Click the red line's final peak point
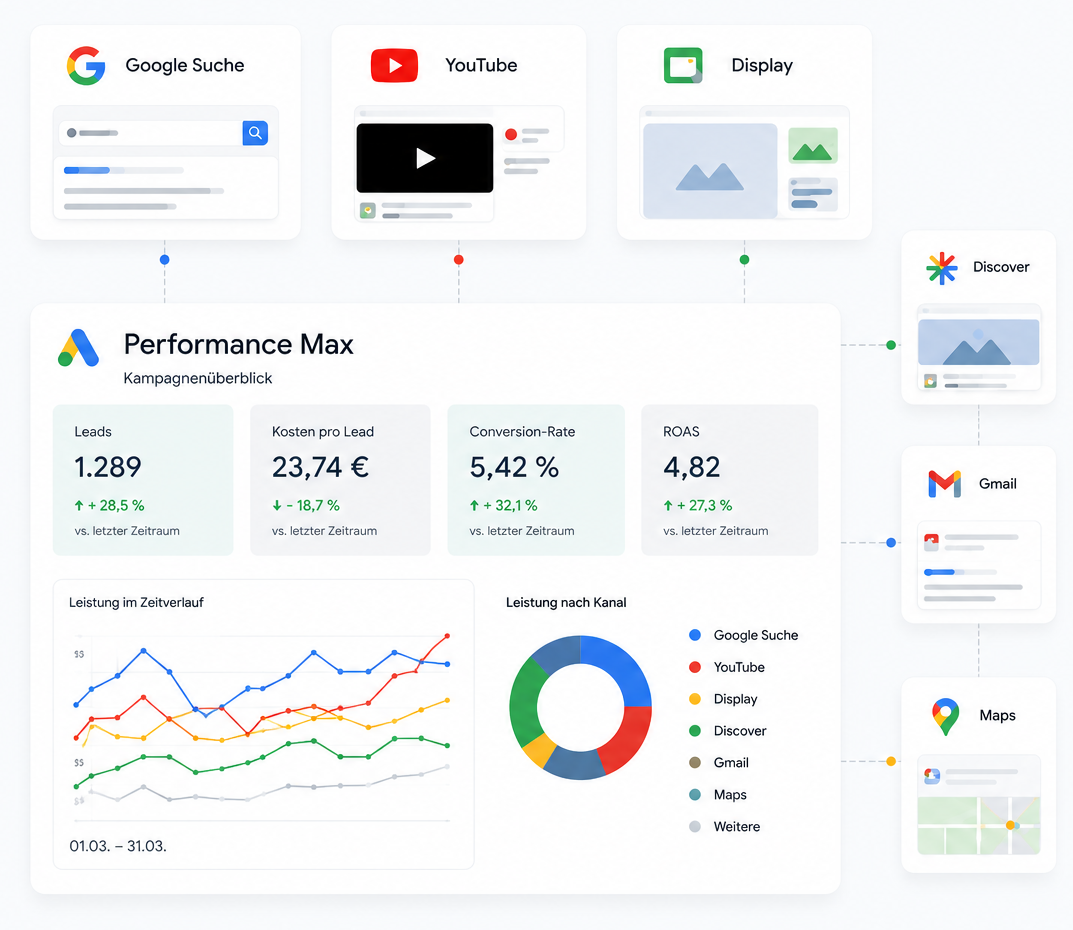Image resolution: width=1073 pixels, height=930 pixels. pos(448,636)
